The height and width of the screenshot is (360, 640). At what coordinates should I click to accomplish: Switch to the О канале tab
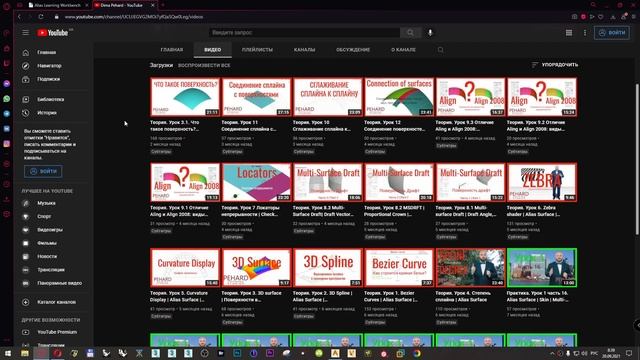pyautogui.click(x=403, y=50)
